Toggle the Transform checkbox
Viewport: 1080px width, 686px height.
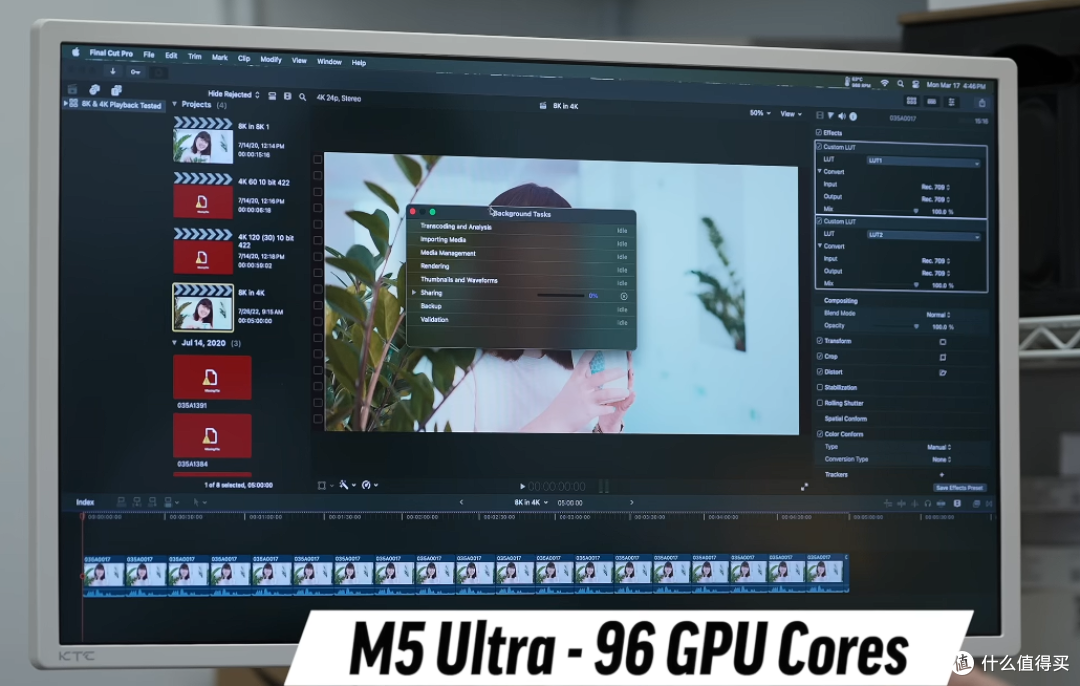pos(820,340)
